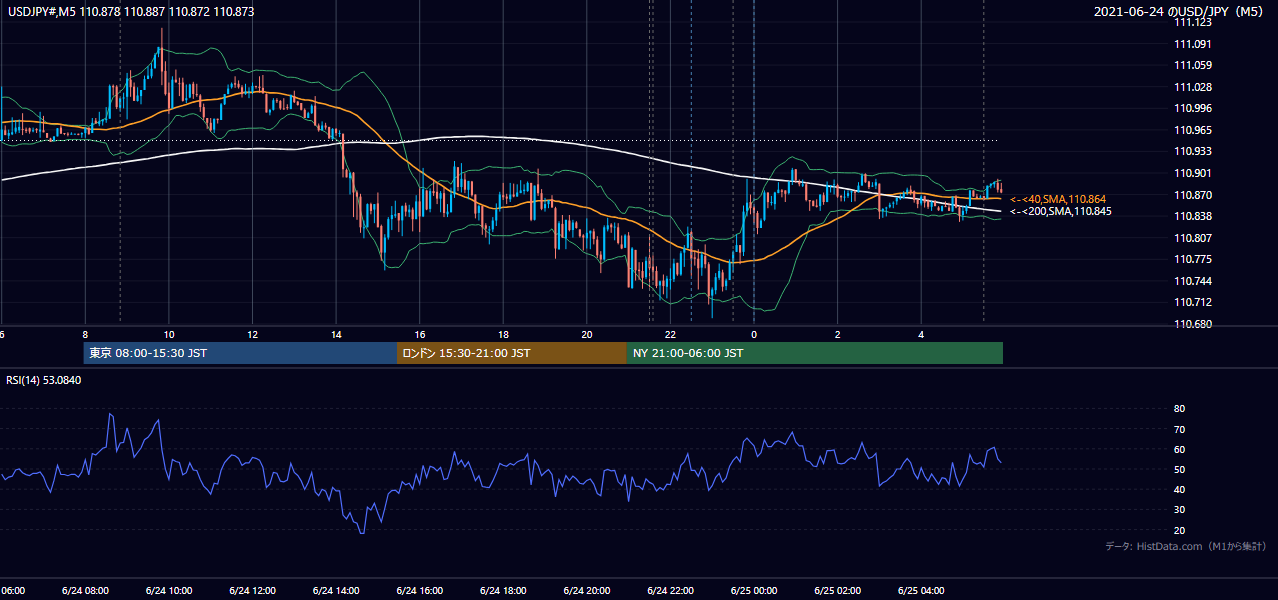
Task: Select the 200 SMA 110.845 label
Action: point(1060,211)
